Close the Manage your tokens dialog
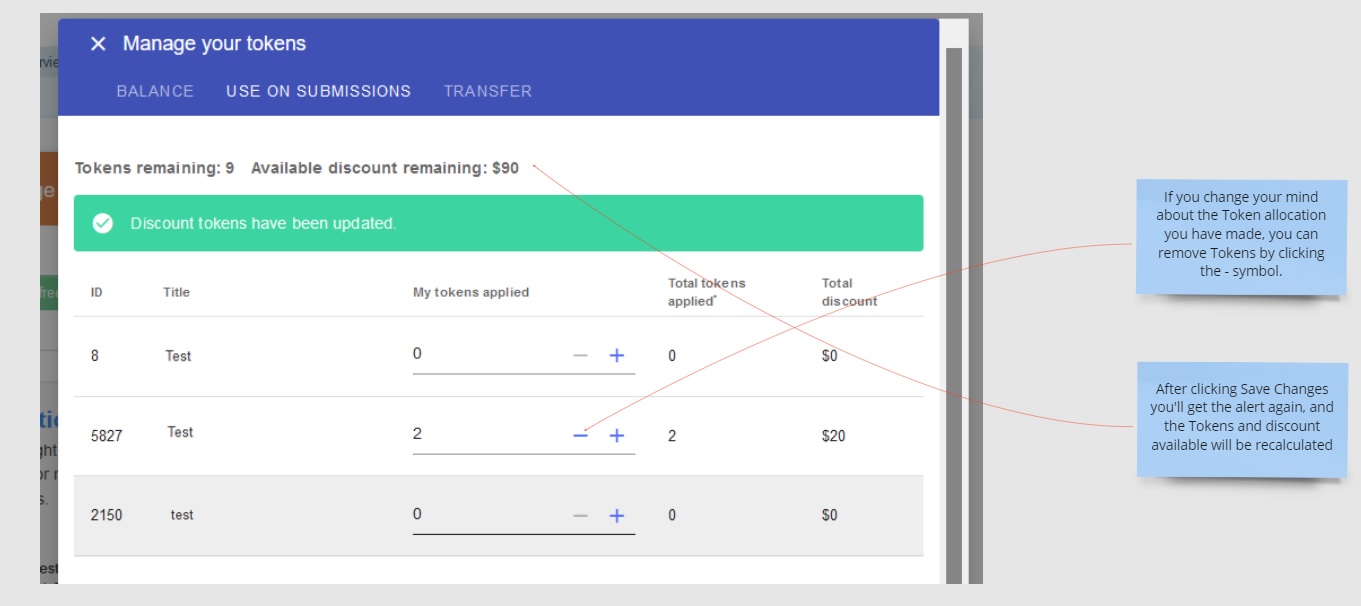The width and height of the screenshot is (1361, 606). tap(97, 44)
